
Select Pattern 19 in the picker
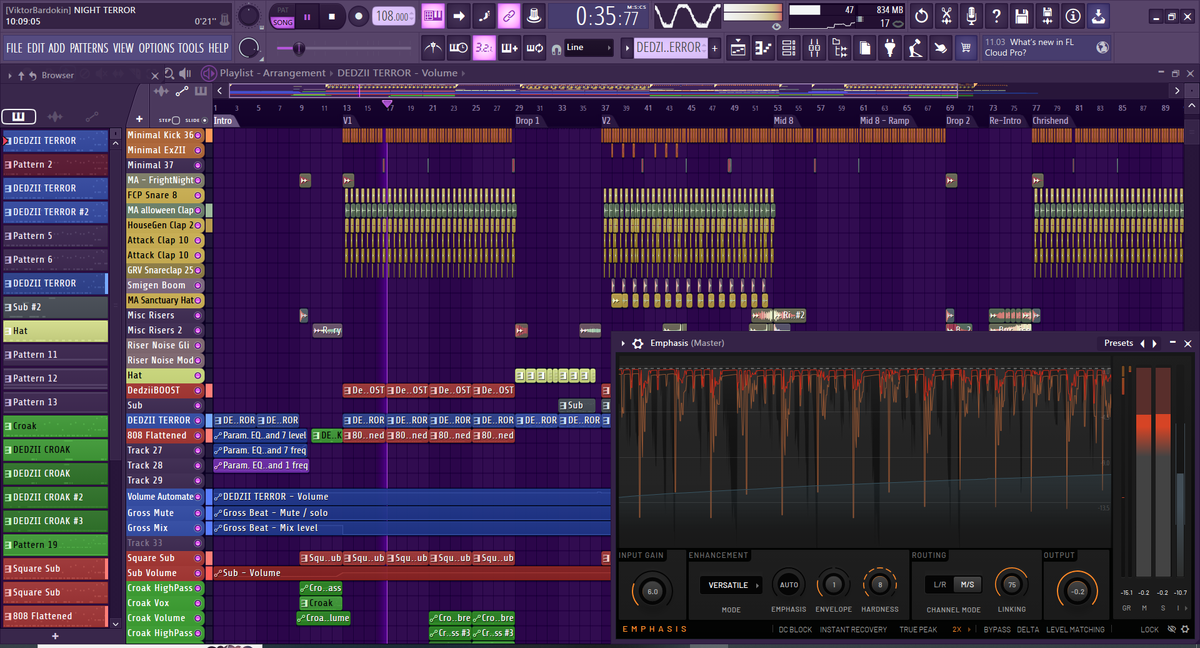[56, 545]
